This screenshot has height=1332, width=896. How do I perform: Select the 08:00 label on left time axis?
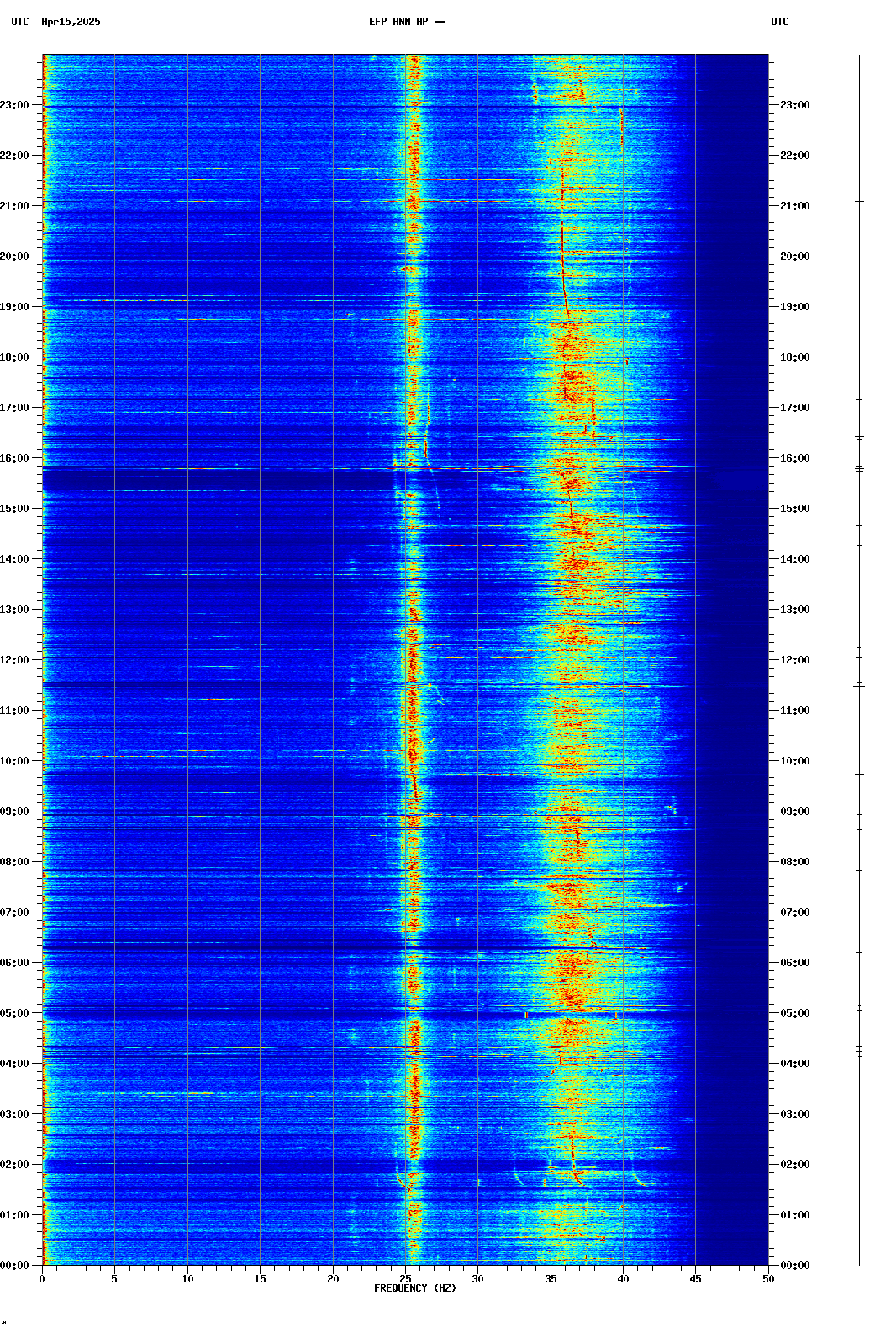(15, 862)
